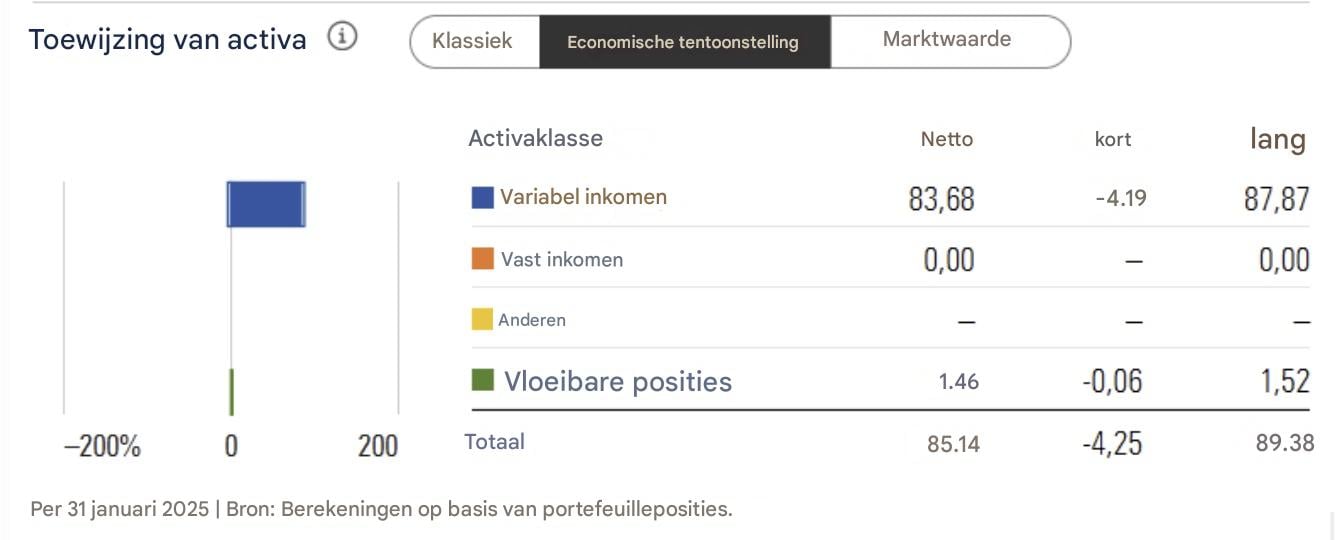The image size is (1336, 540).
Task: Click the yellow Anderen color swatch
Action: 482,320
